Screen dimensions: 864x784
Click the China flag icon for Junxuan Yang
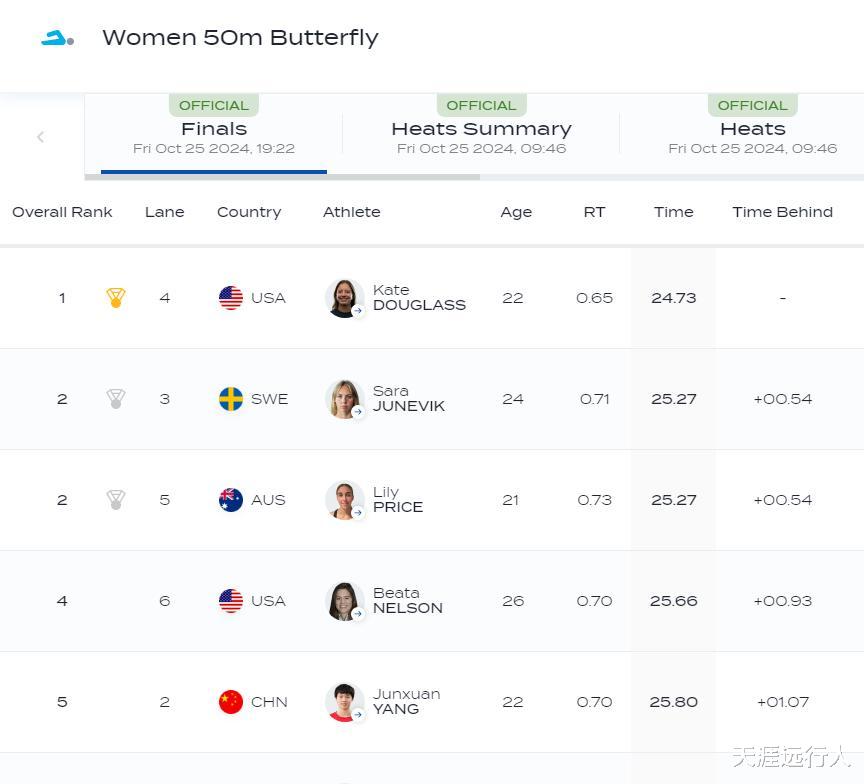point(231,702)
